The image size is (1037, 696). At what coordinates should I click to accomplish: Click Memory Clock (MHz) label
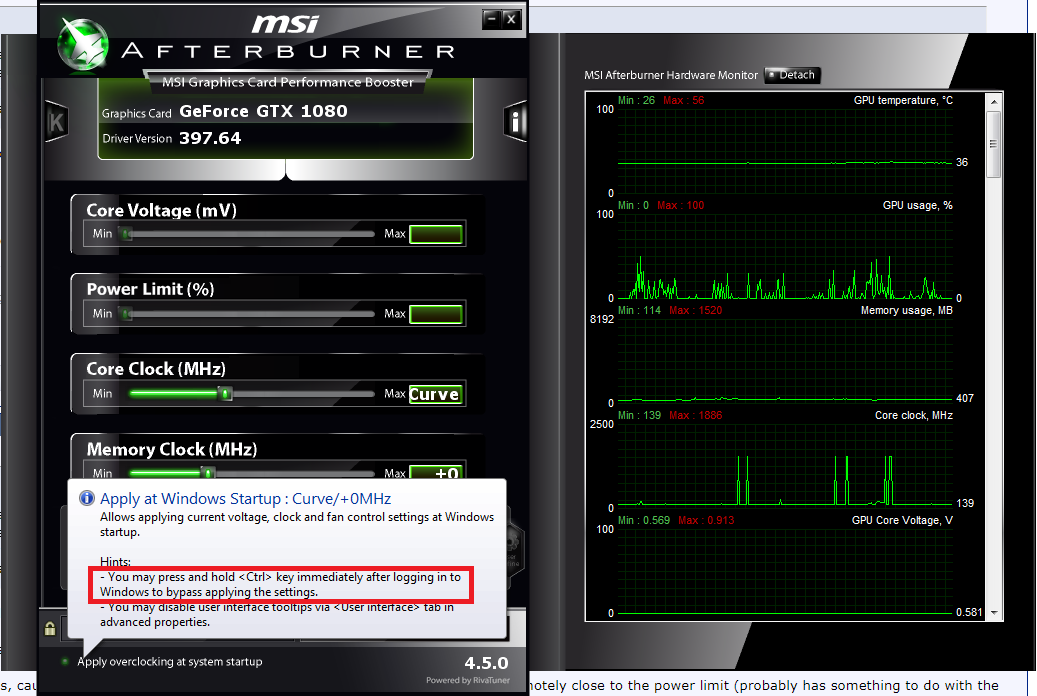coord(172,450)
